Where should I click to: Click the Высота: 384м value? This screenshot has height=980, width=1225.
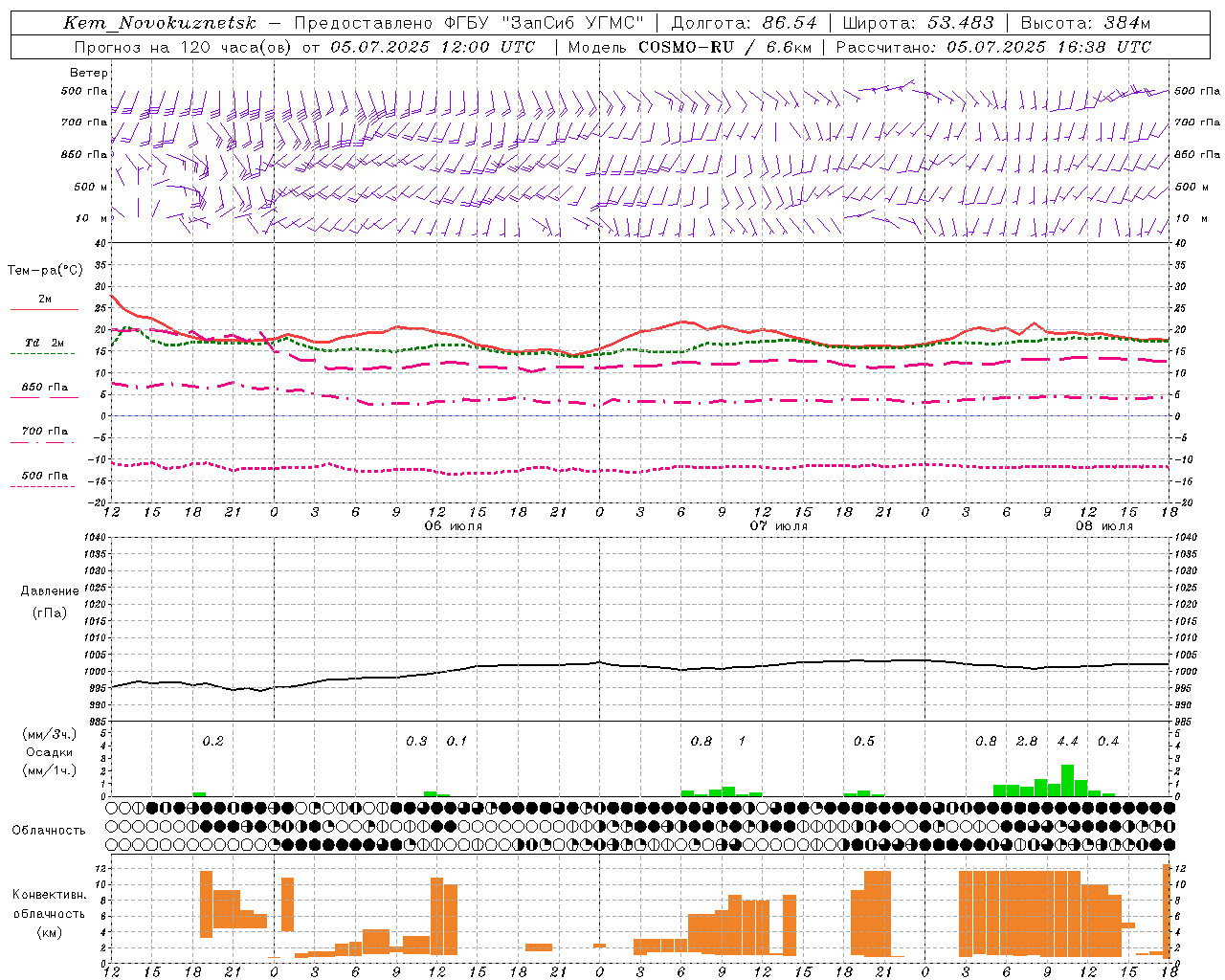click(x=1085, y=23)
